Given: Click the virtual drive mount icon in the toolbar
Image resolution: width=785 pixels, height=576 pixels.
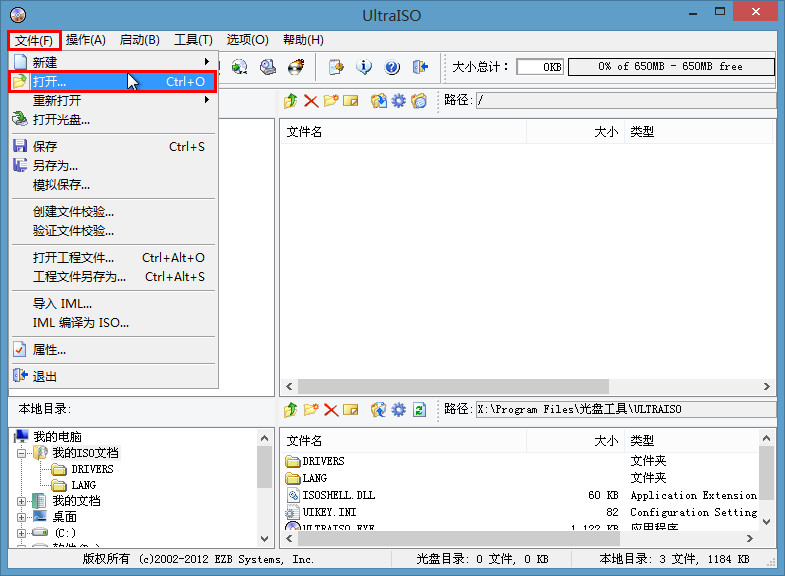Looking at the screenshot, I should pyautogui.click(x=268, y=67).
